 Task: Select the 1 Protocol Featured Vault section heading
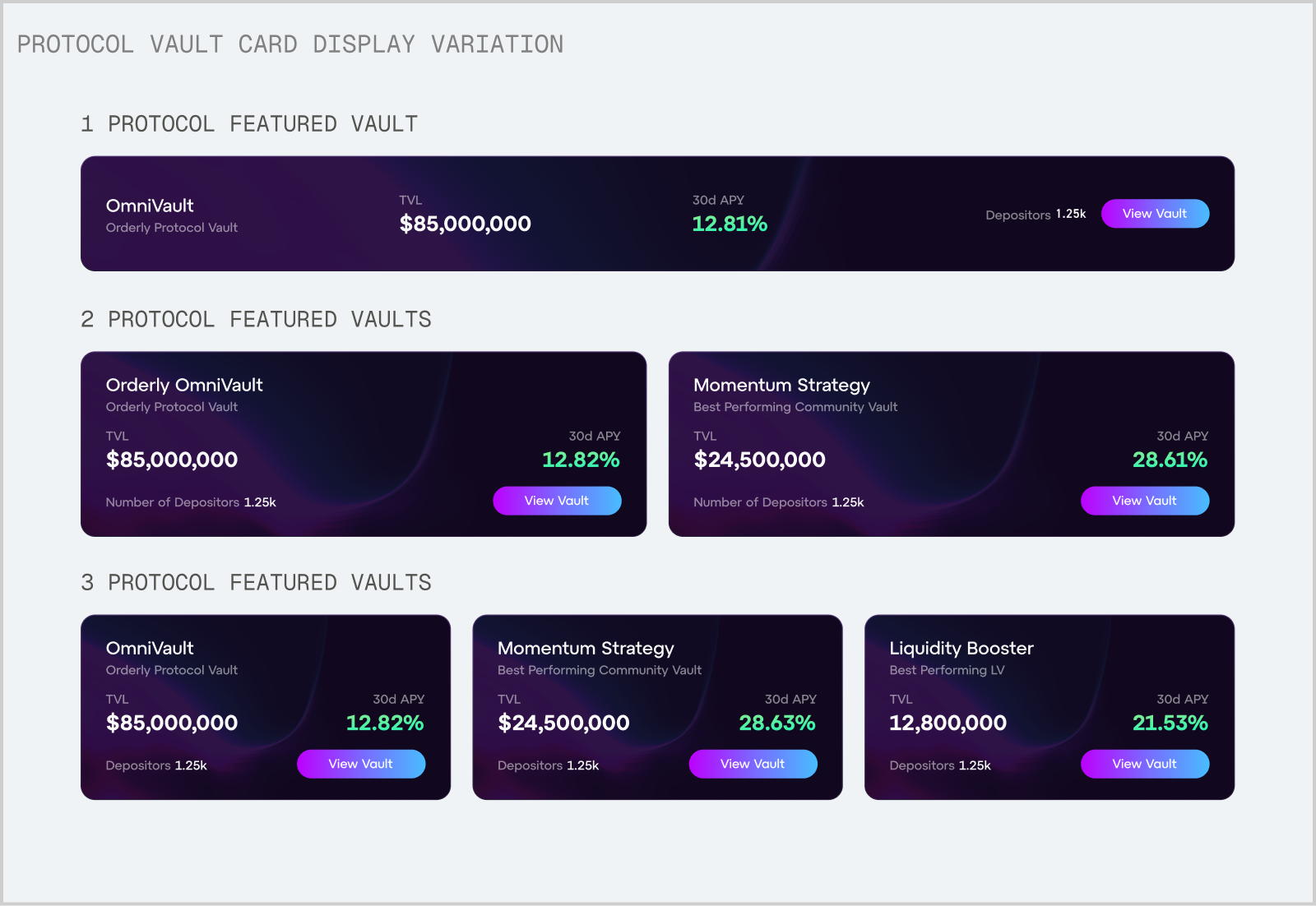[248, 124]
